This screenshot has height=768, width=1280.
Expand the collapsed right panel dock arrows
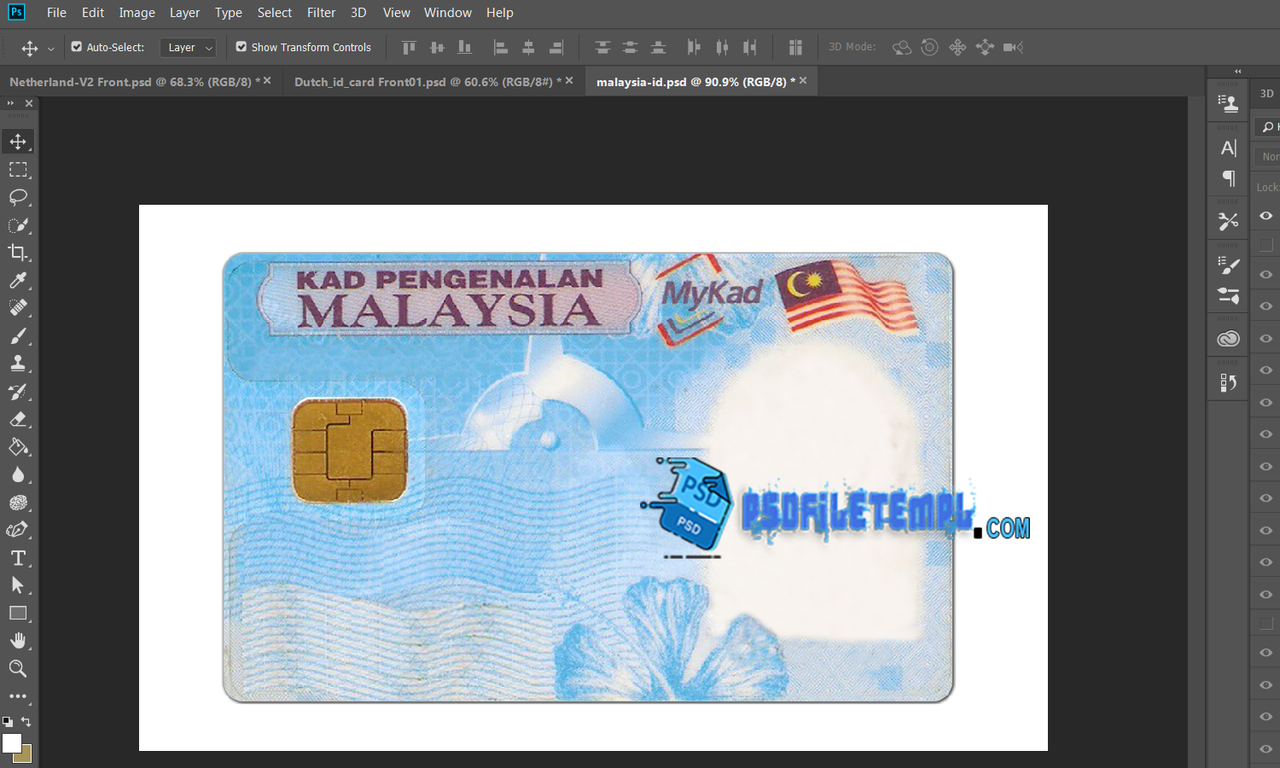1238,71
